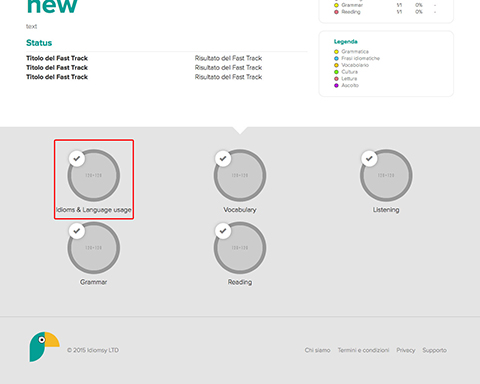480x384 pixels.
Task: Click the small 'text' subtitle under new
Action: point(32,26)
